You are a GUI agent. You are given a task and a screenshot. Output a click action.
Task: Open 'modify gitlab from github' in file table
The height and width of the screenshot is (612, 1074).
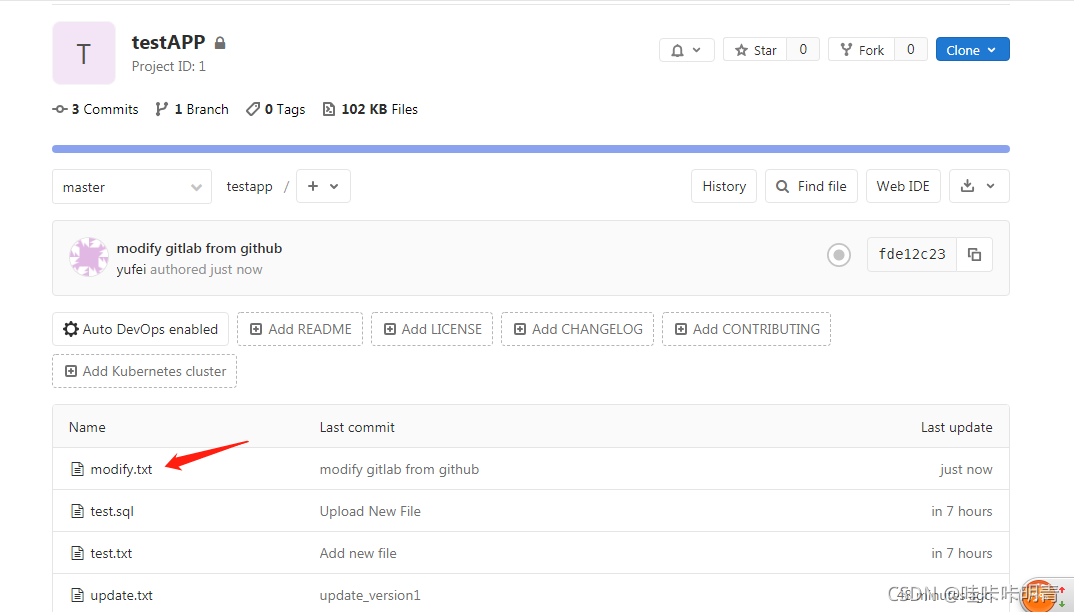click(x=399, y=469)
